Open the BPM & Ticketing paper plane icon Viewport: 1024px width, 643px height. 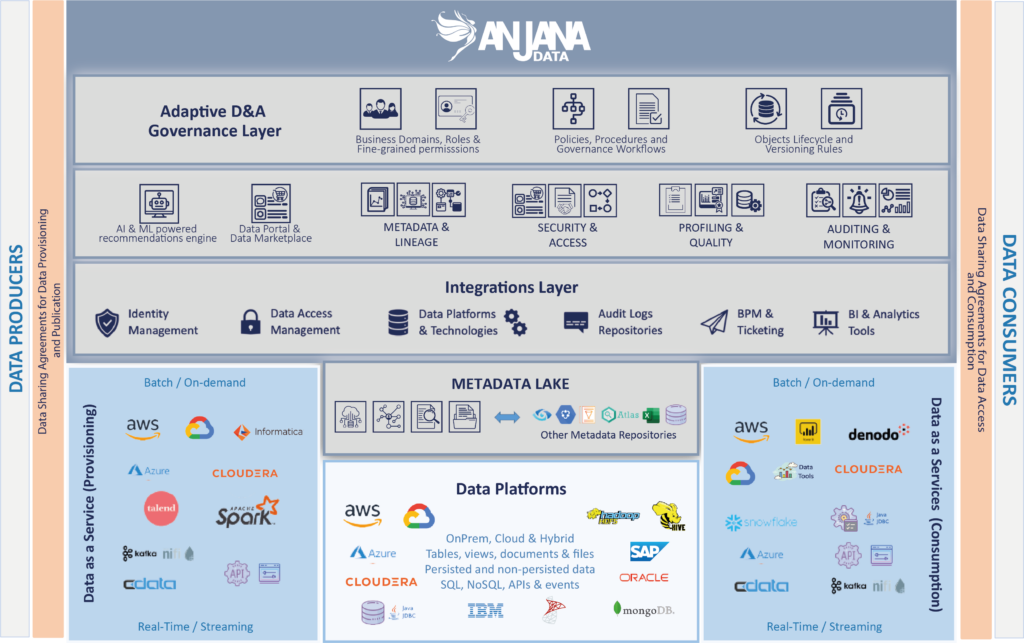pyautogui.click(x=713, y=322)
